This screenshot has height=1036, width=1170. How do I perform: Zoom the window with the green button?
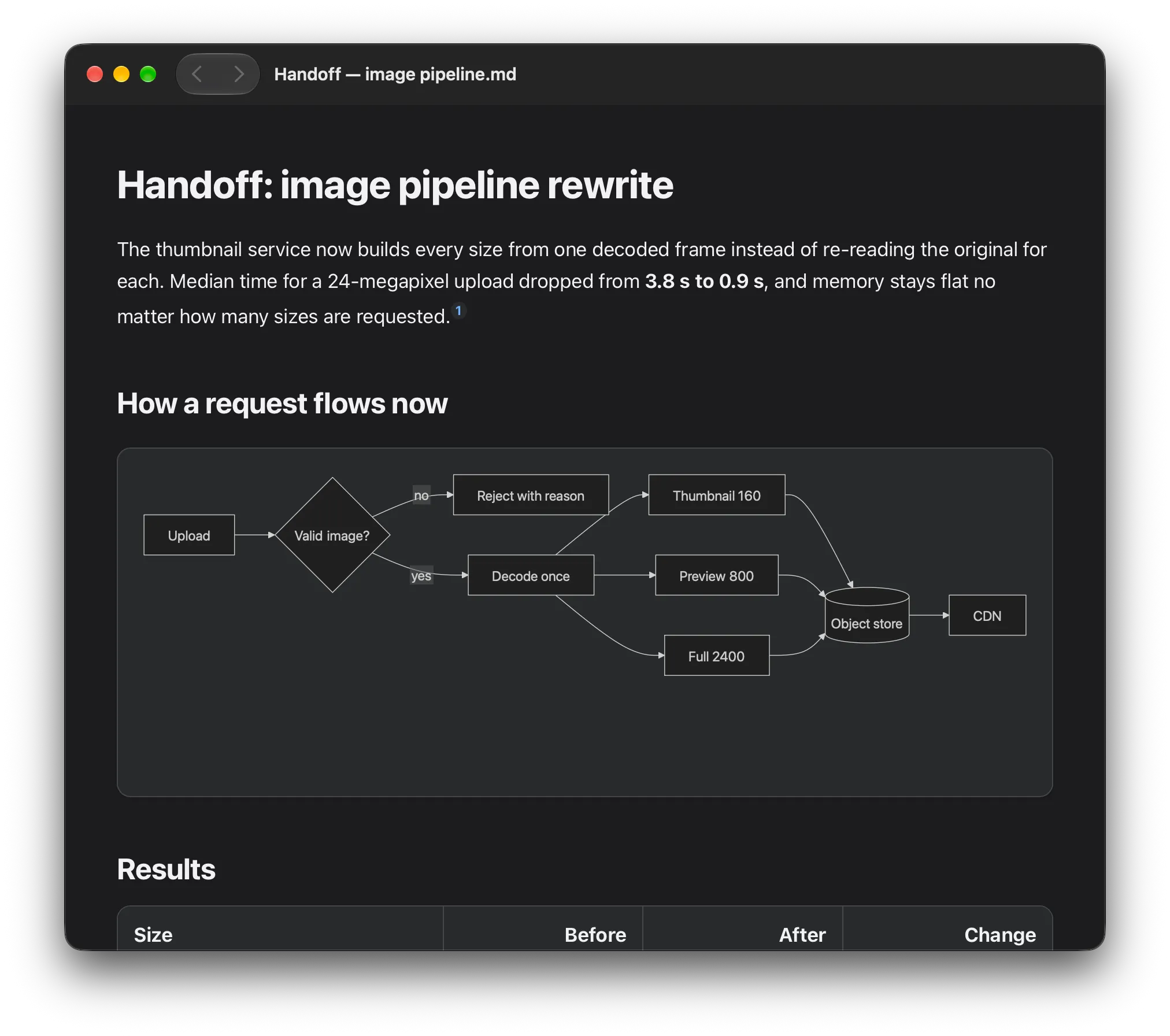pos(148,74)
